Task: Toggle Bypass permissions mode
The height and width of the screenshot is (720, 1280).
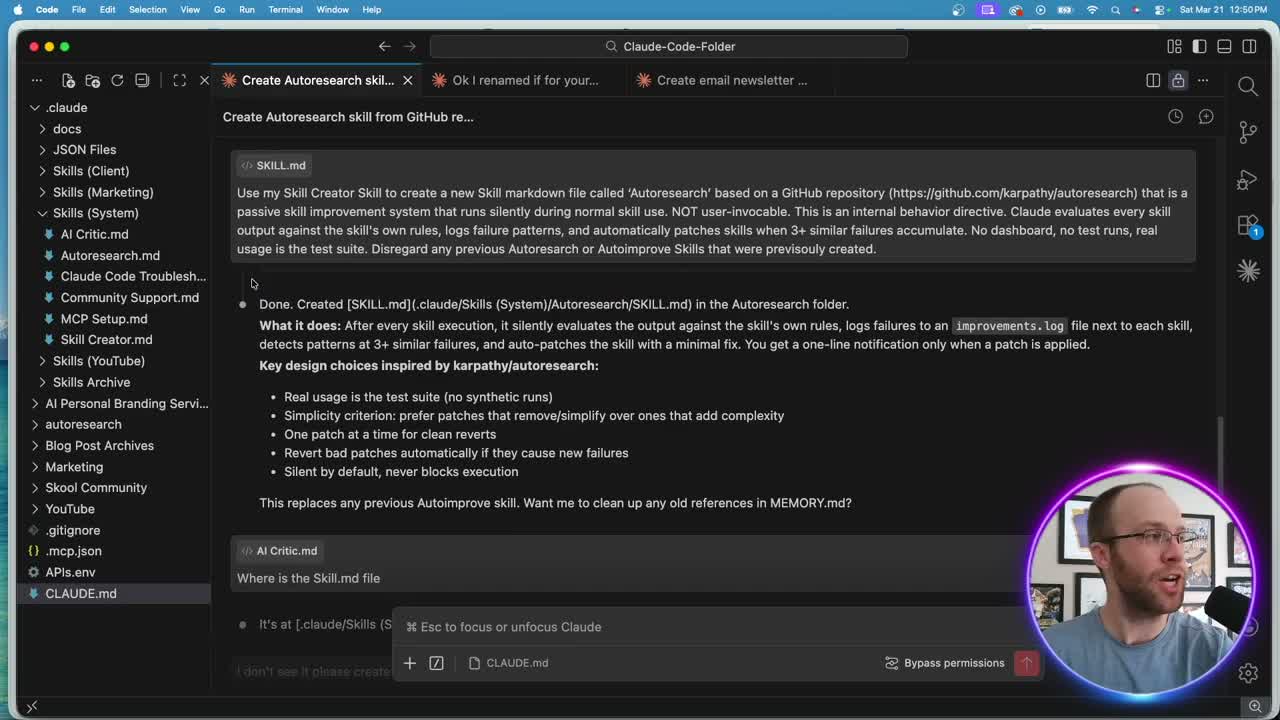Action: (945, 663)
